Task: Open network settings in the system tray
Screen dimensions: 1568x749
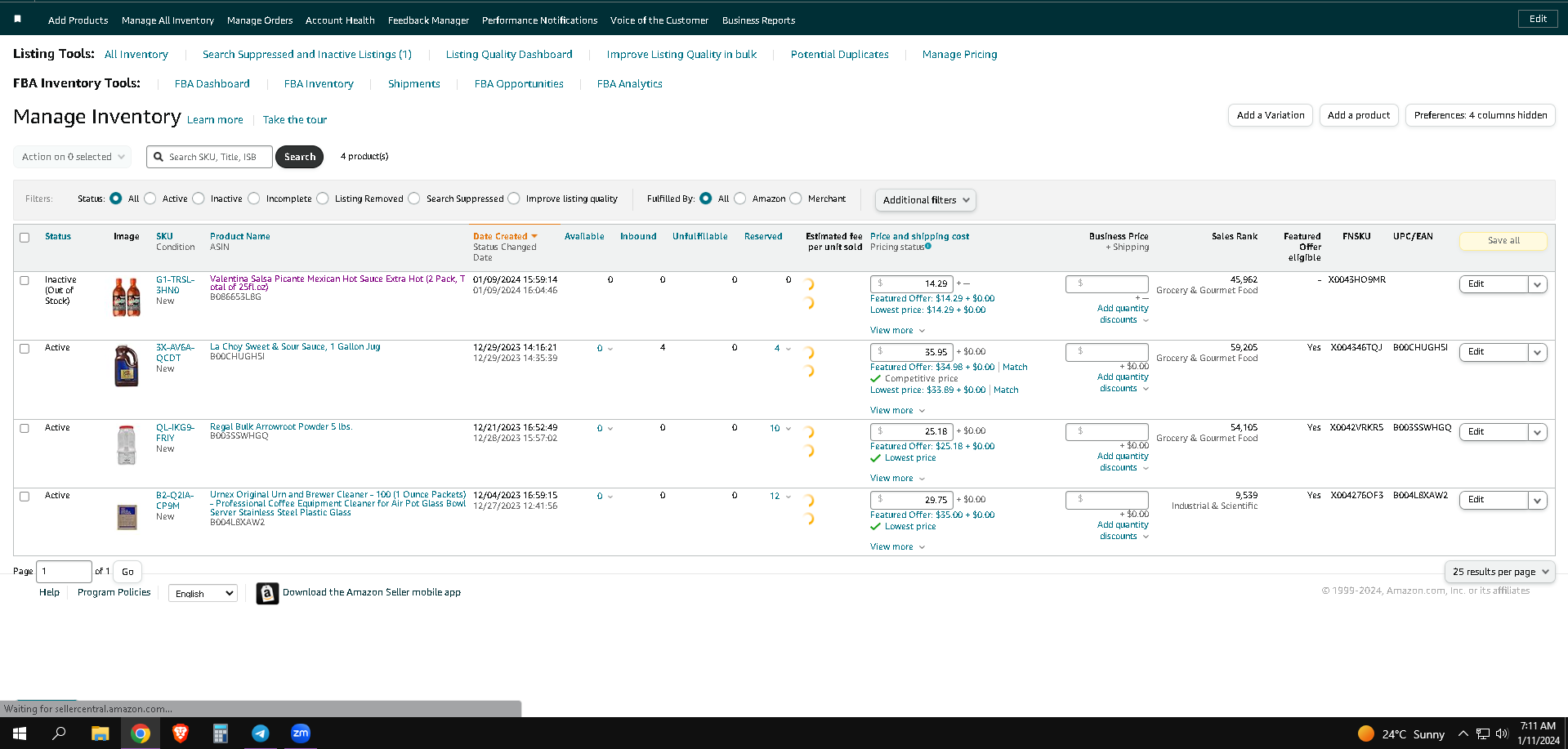Action: point(1482,733)
